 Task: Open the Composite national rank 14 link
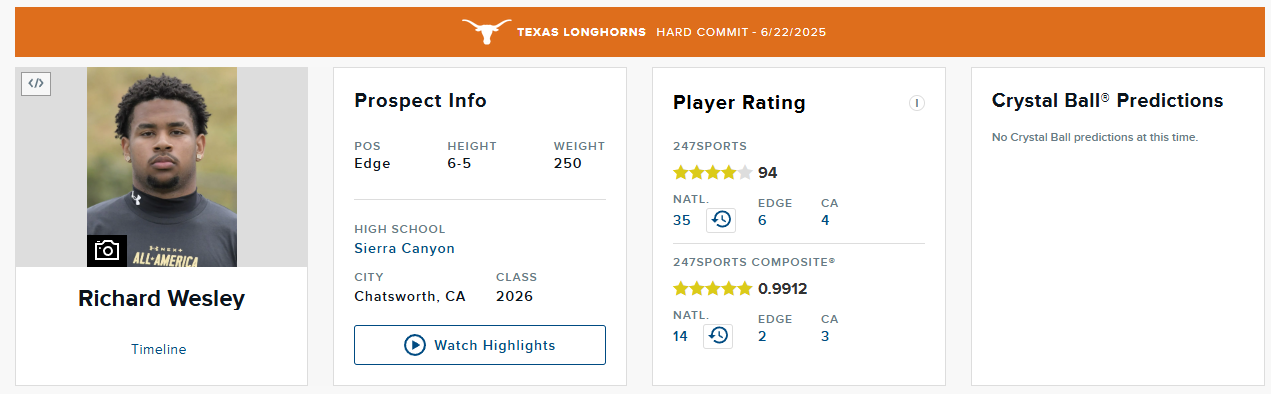click(x=681, y=336)
